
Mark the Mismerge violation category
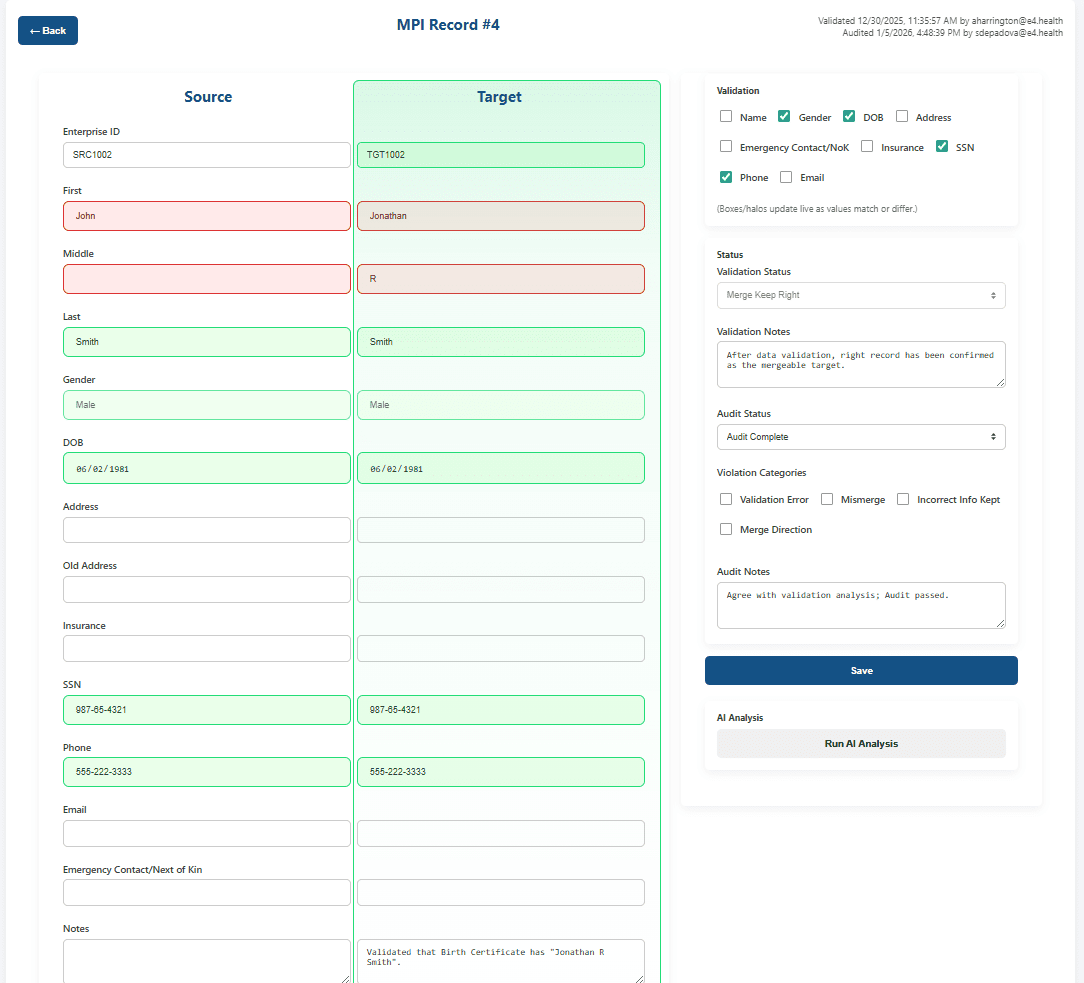point(827,499)
